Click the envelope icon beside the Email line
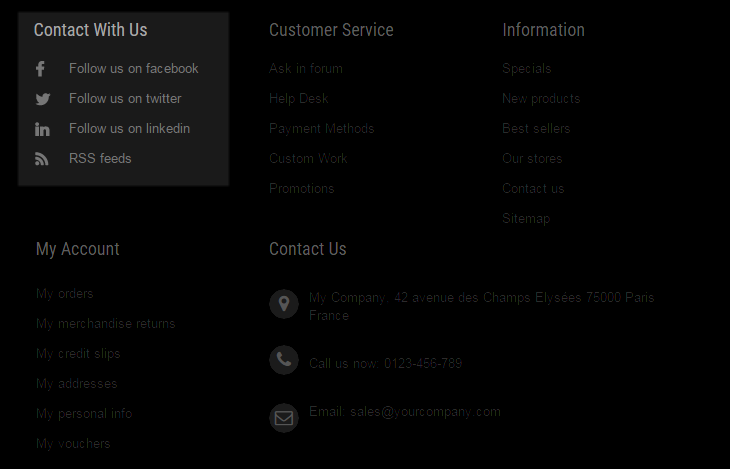Screen dimensions: 730x469 tap(284, 418)
